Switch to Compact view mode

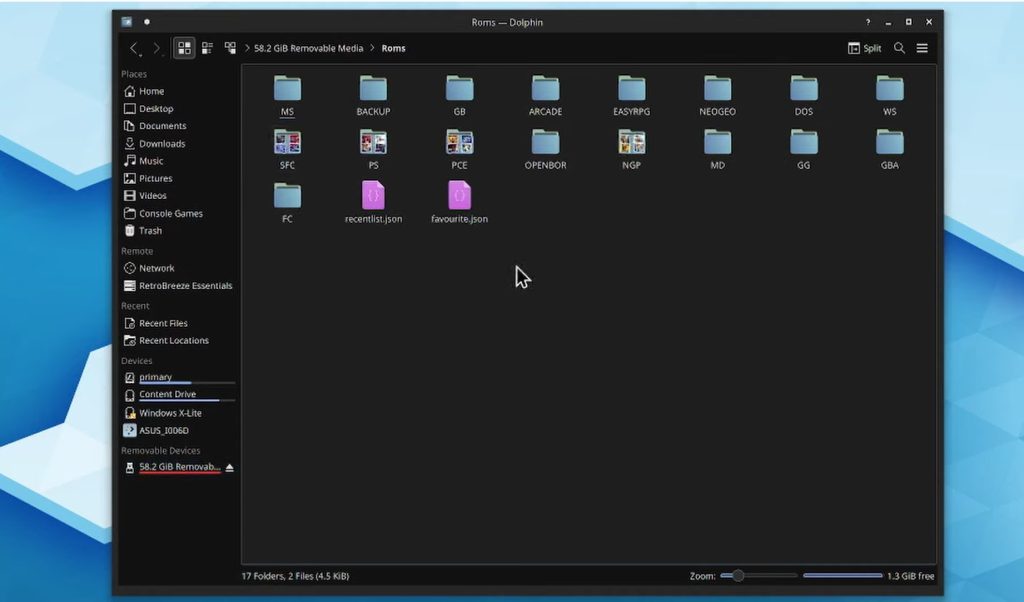tap(207, 48)
